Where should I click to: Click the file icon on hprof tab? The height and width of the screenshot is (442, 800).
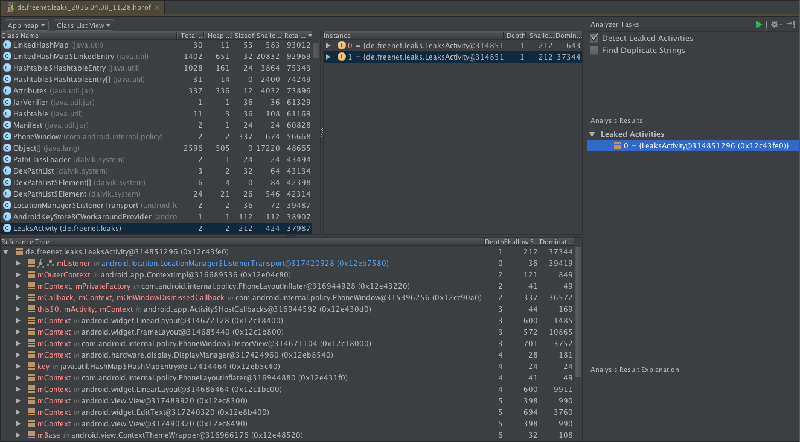pos(8,6)
